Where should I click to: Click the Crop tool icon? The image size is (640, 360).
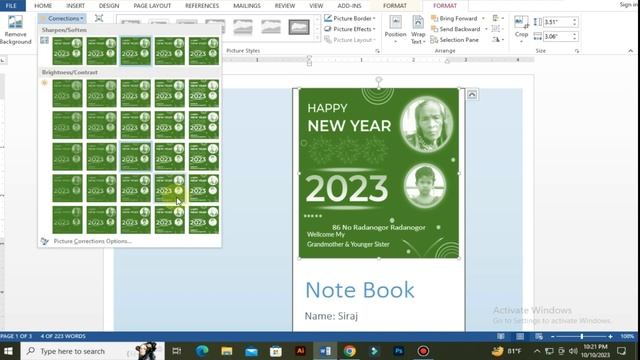[521, 22]
